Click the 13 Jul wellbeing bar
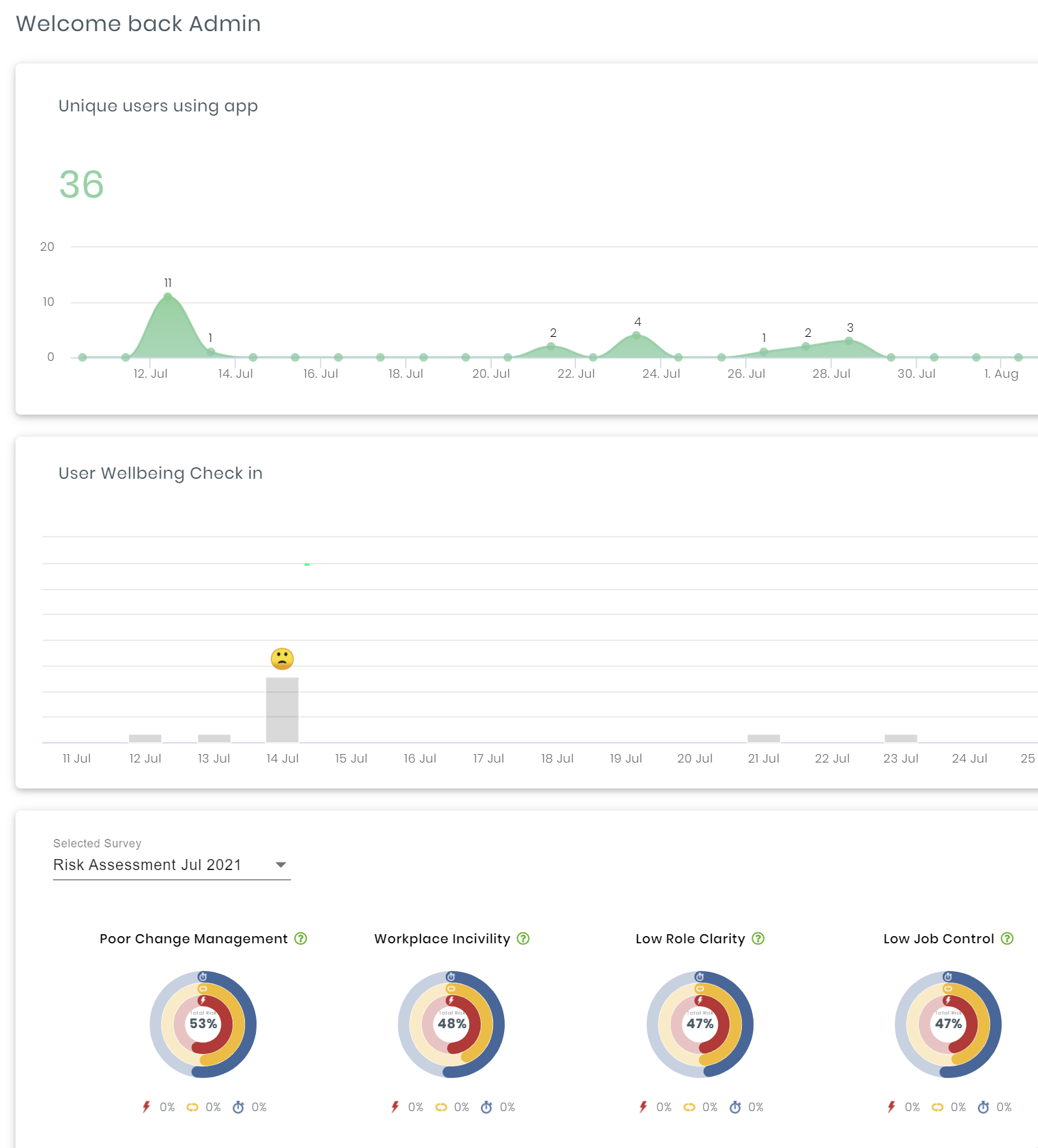Image resolution: width=1038 pixels, height=1148 pixels. pos(214,739)
